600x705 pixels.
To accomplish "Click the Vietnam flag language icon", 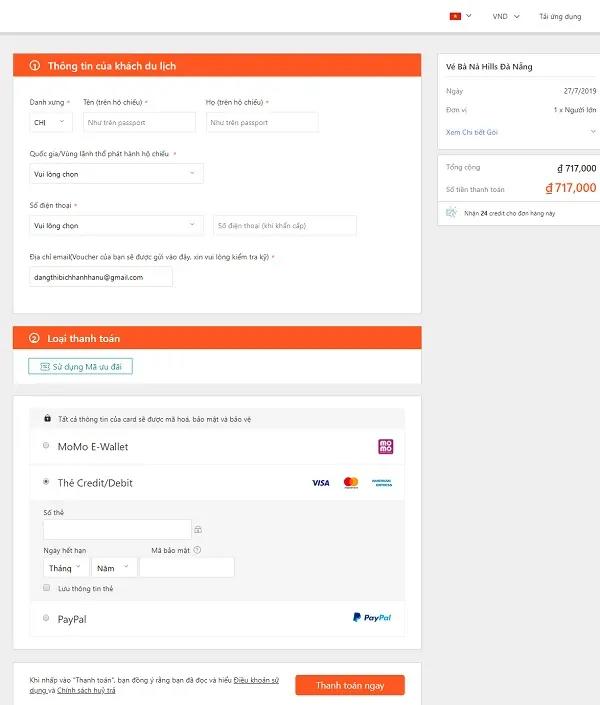I will click(455, 16).
